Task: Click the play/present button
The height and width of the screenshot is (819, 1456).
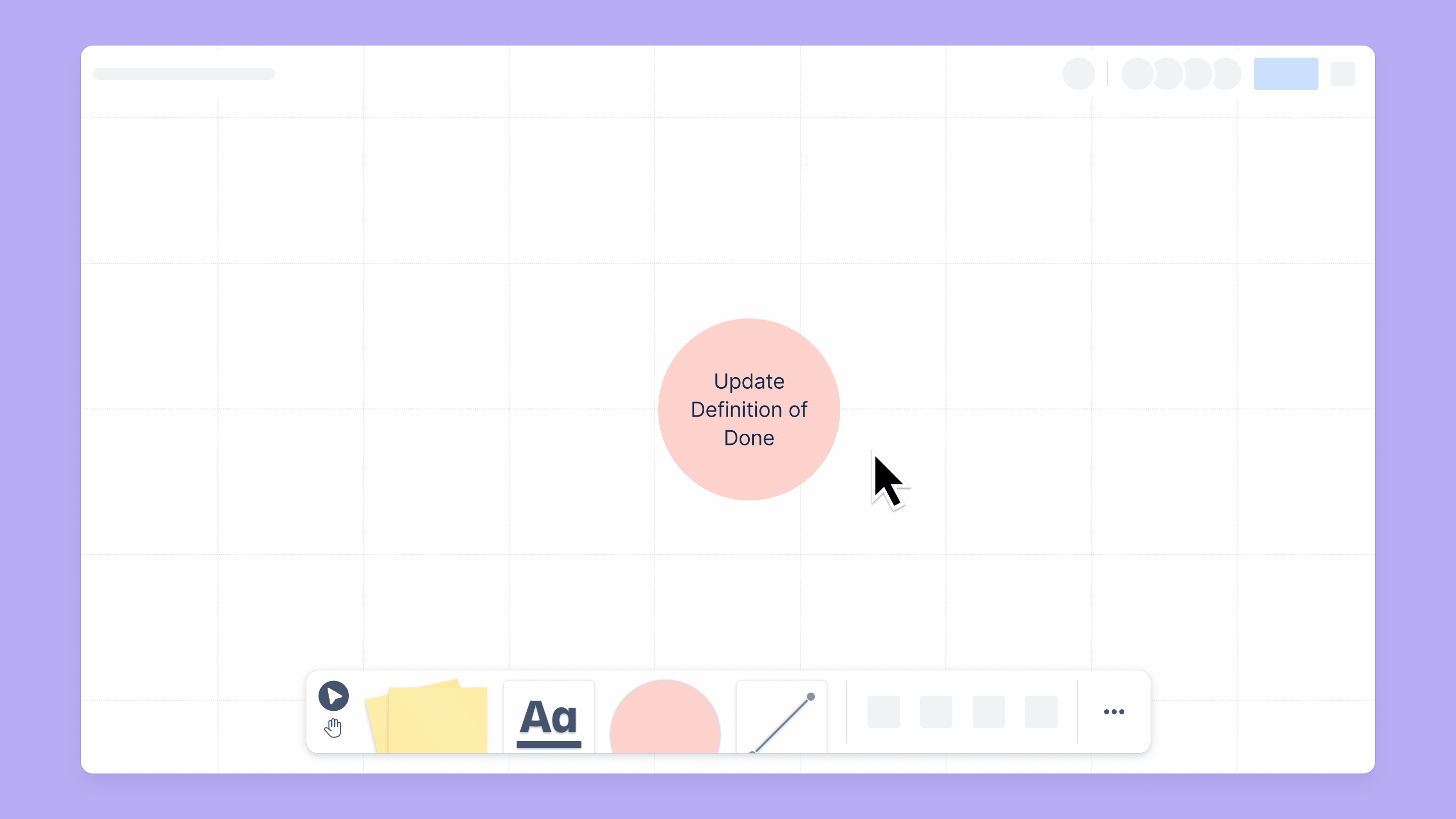Action: coord(333,695)
